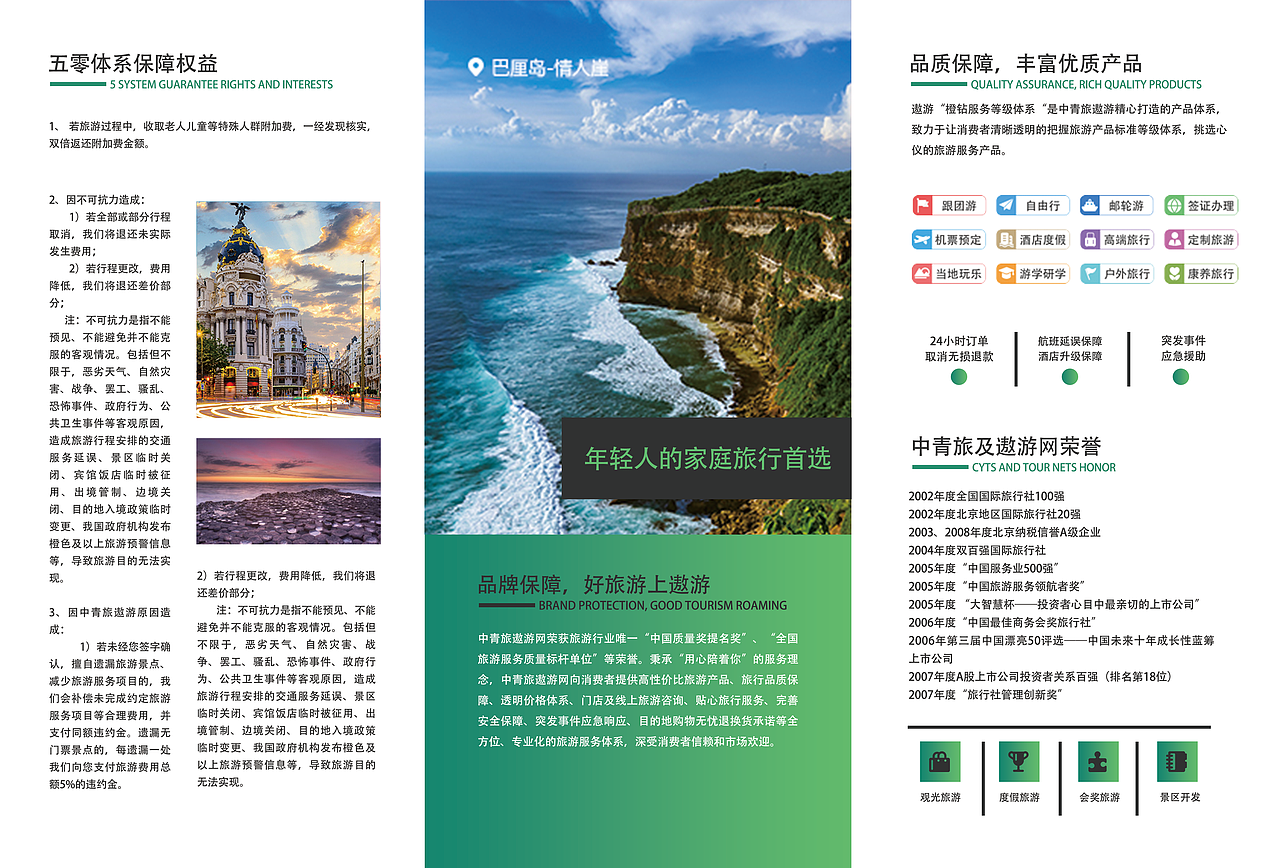Image resolution: width=1280 pixels, height=868 pixels.
Task: Click the trophy icon above 度假旅游
Action: click(x=1019, y=762)
